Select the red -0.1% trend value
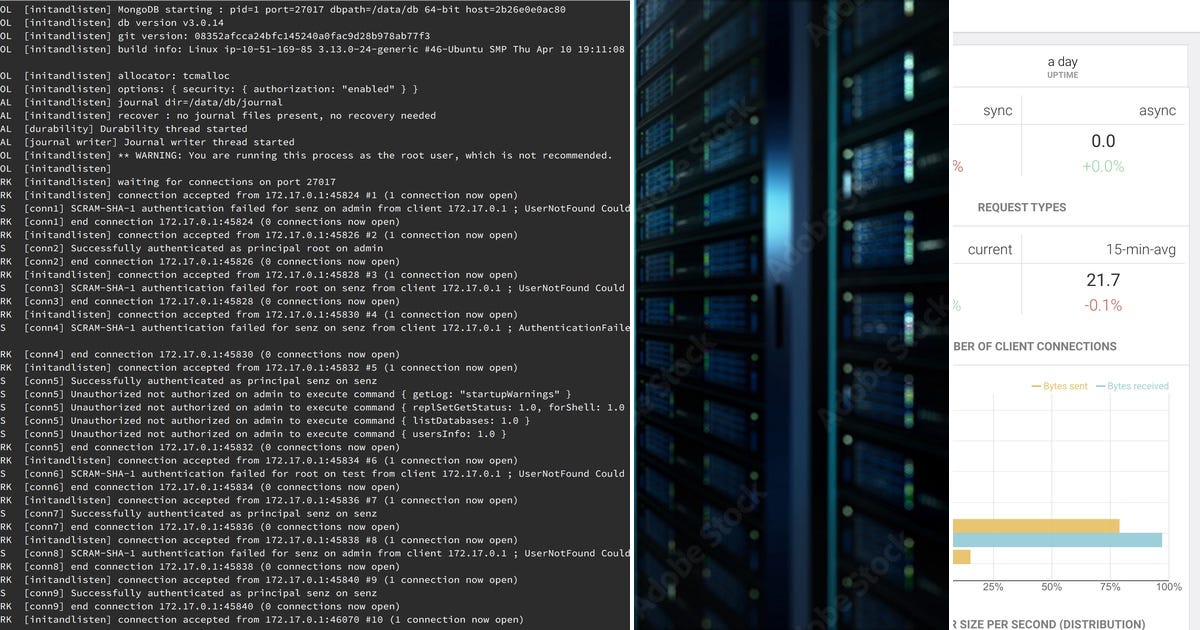The height and width of the screenshot is (630, 1200). pos(1104,307)
